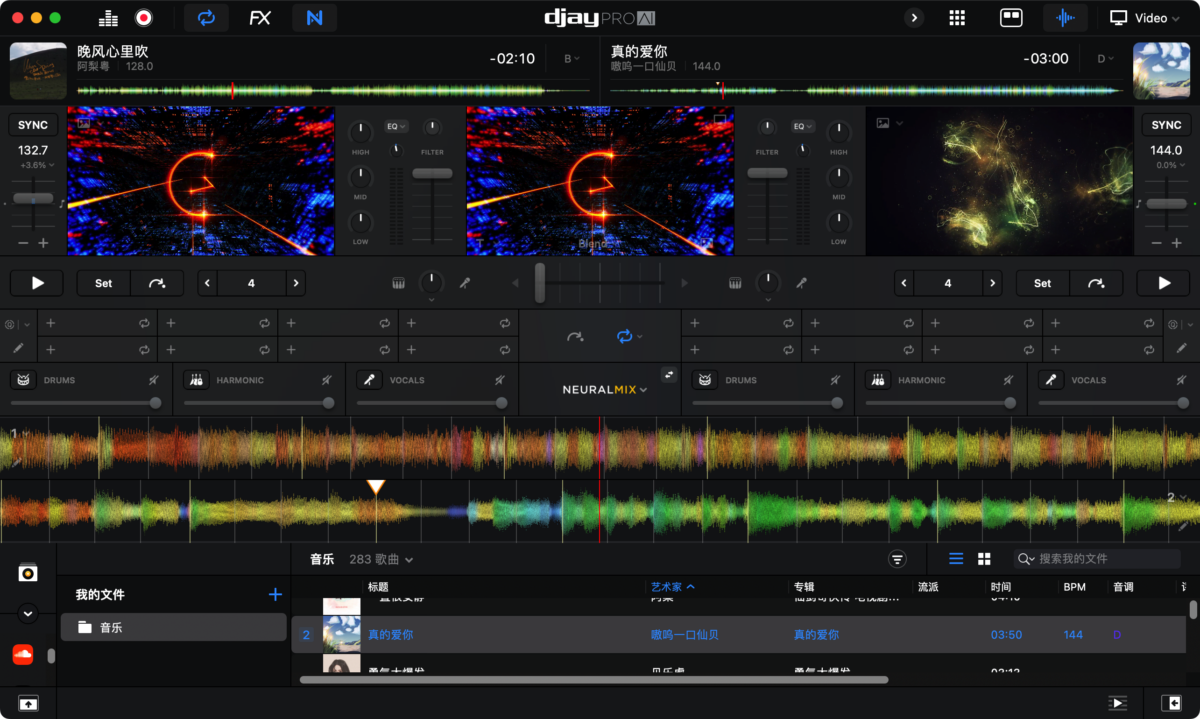Add a new folder with plus icon

[x=276, y=594]
